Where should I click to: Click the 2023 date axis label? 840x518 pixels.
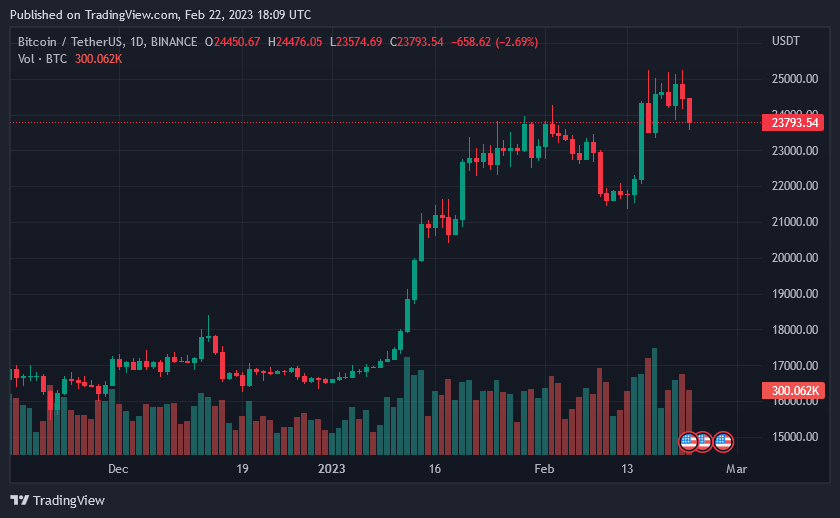click(332, 469)
